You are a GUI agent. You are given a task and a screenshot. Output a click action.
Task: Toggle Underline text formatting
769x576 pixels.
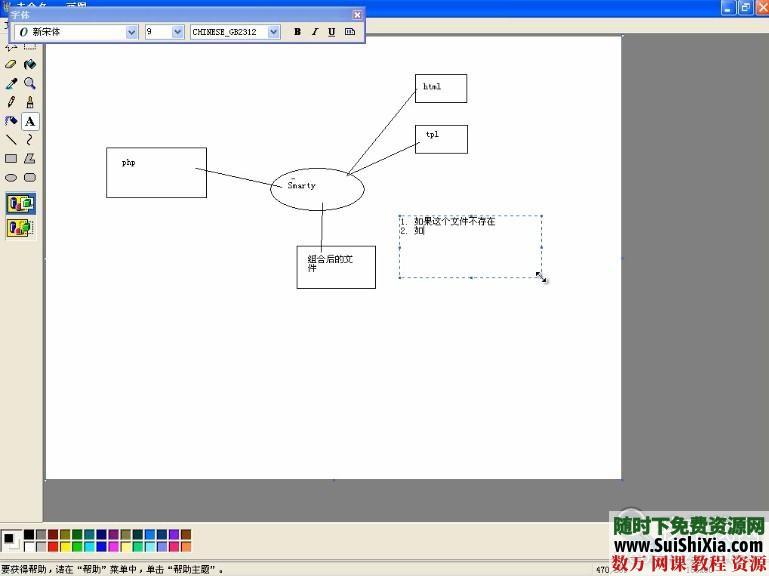331,32
